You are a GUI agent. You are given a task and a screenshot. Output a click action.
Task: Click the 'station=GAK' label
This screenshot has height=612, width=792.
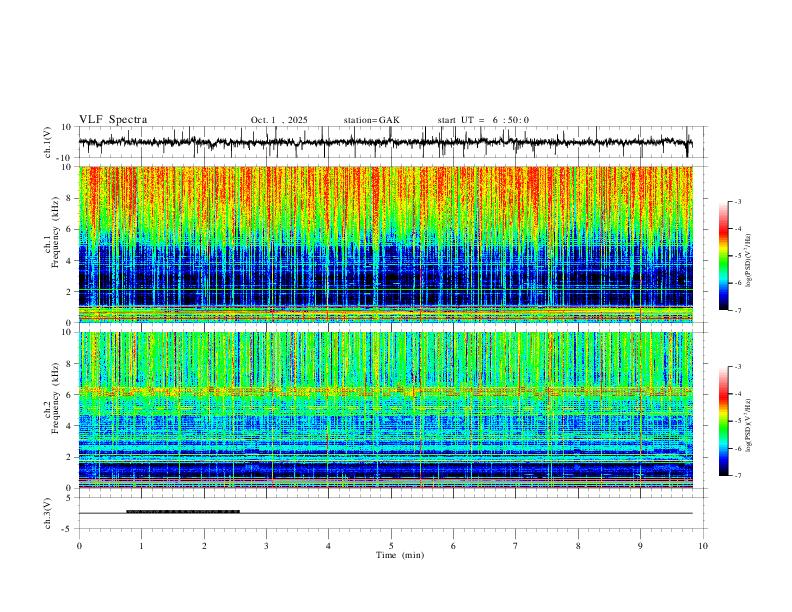coord(371,120)
